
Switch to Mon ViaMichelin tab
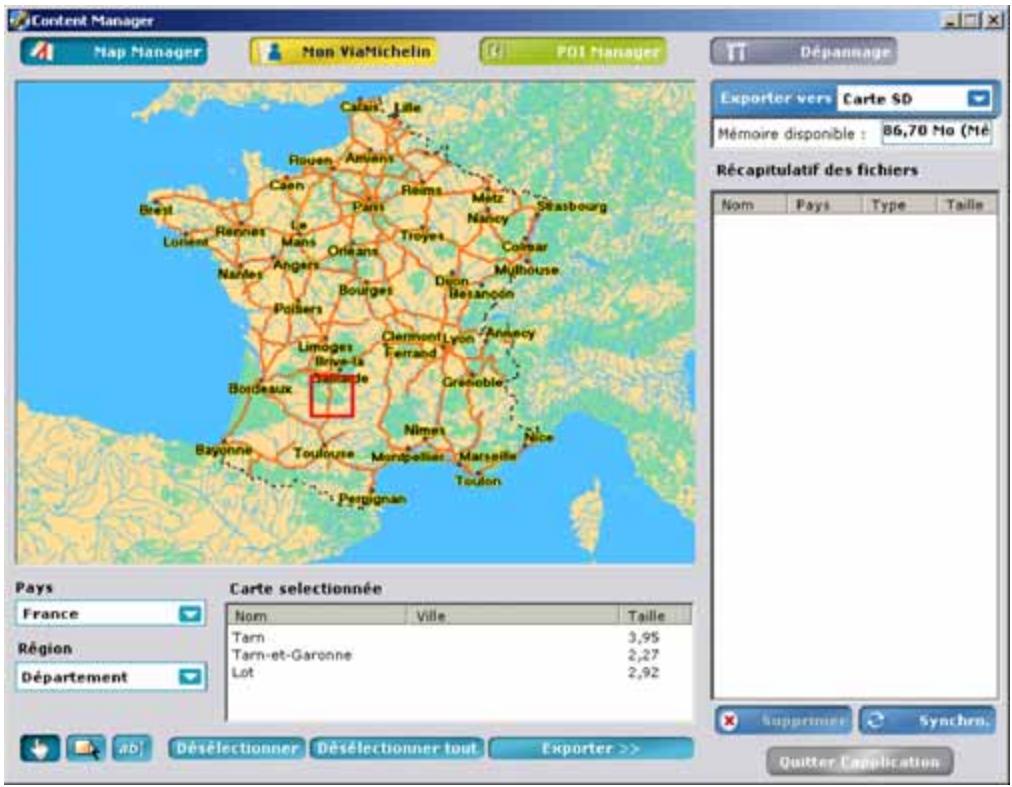pyautogui.click(x=344, y=52)
